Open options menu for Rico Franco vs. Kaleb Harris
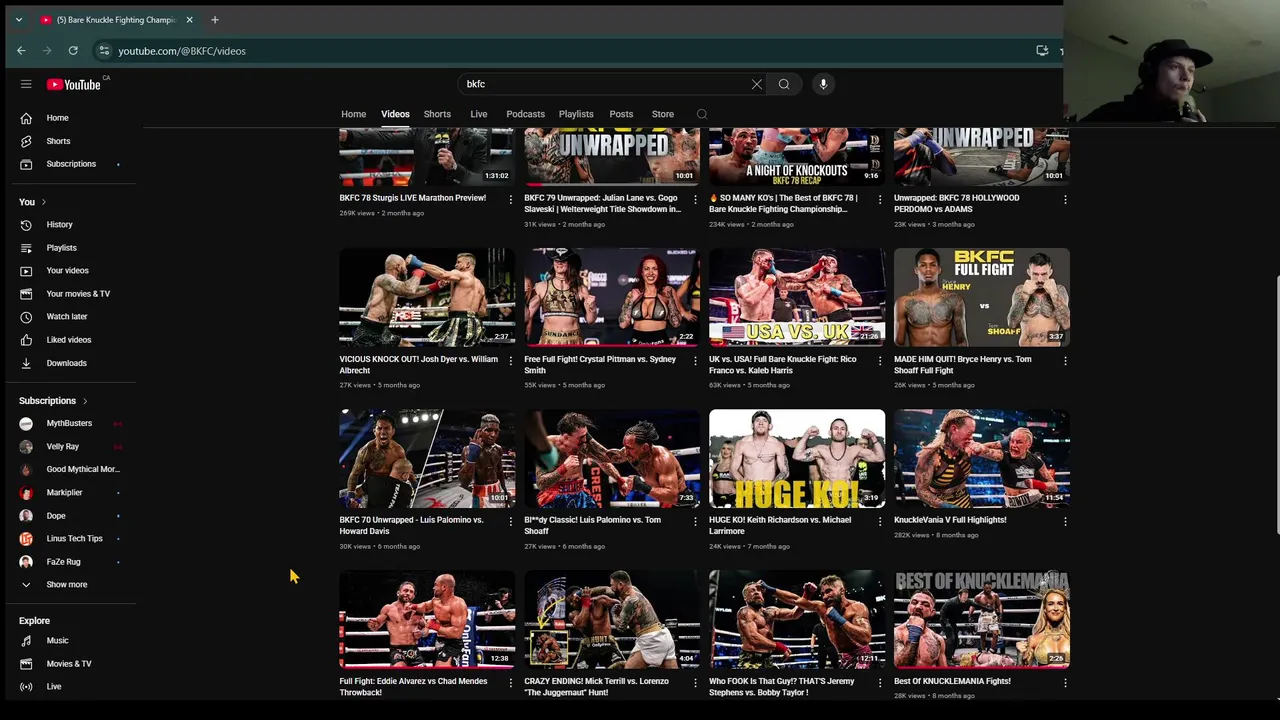The width and height of the screenshot is (1280, 720). coord(880,360)
